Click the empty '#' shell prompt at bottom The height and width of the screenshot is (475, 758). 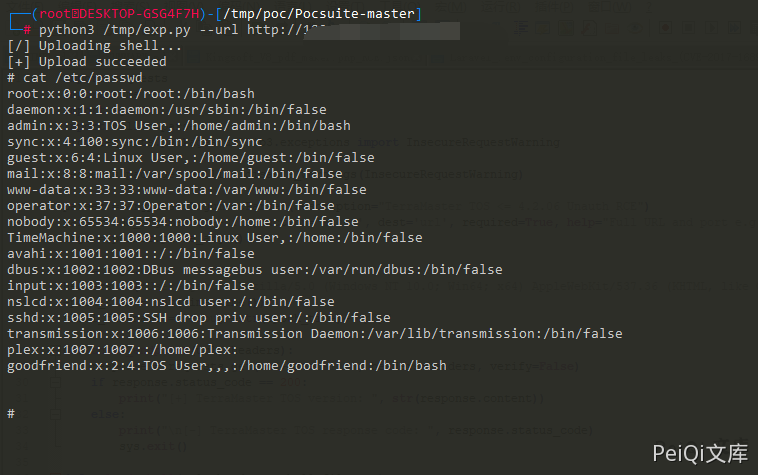[x=11, y=414]
